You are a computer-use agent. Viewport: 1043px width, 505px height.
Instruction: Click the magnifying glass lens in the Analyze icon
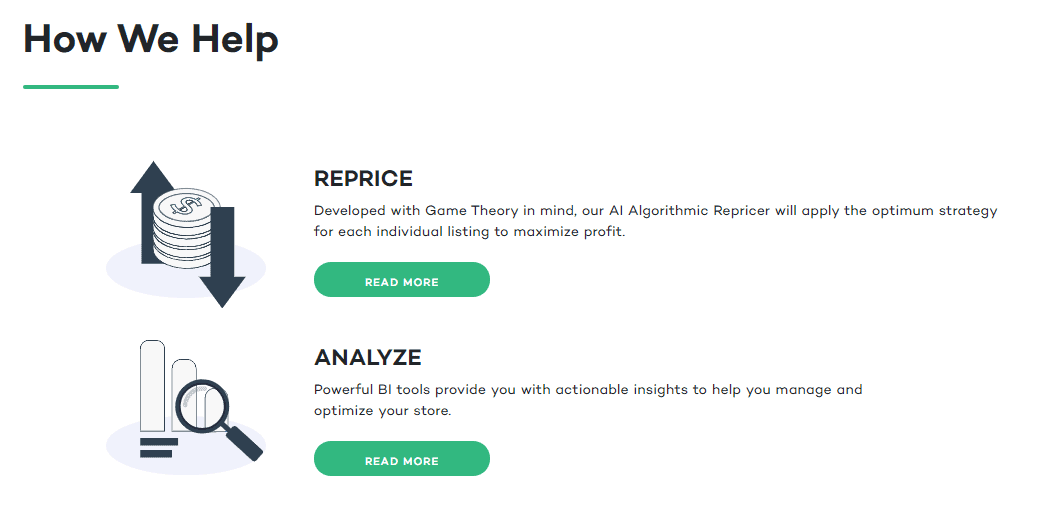click(202, 407)
